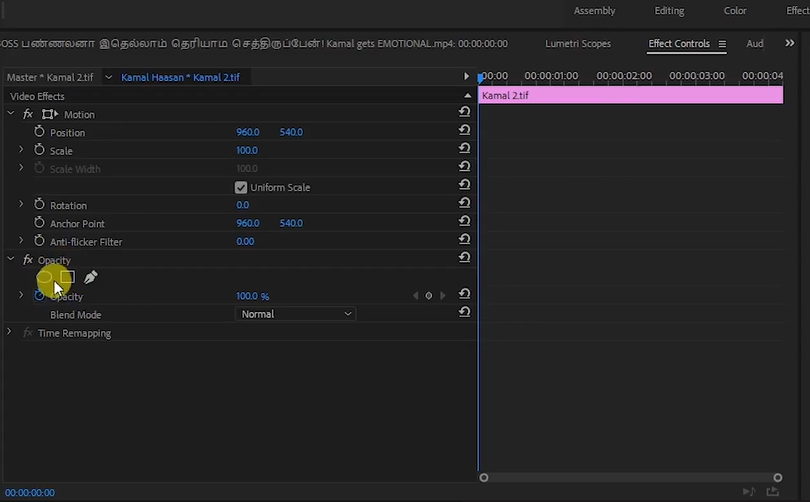Switch to the Editing workspace
Viewport: 810px width, 502px height.
(669, 11)
